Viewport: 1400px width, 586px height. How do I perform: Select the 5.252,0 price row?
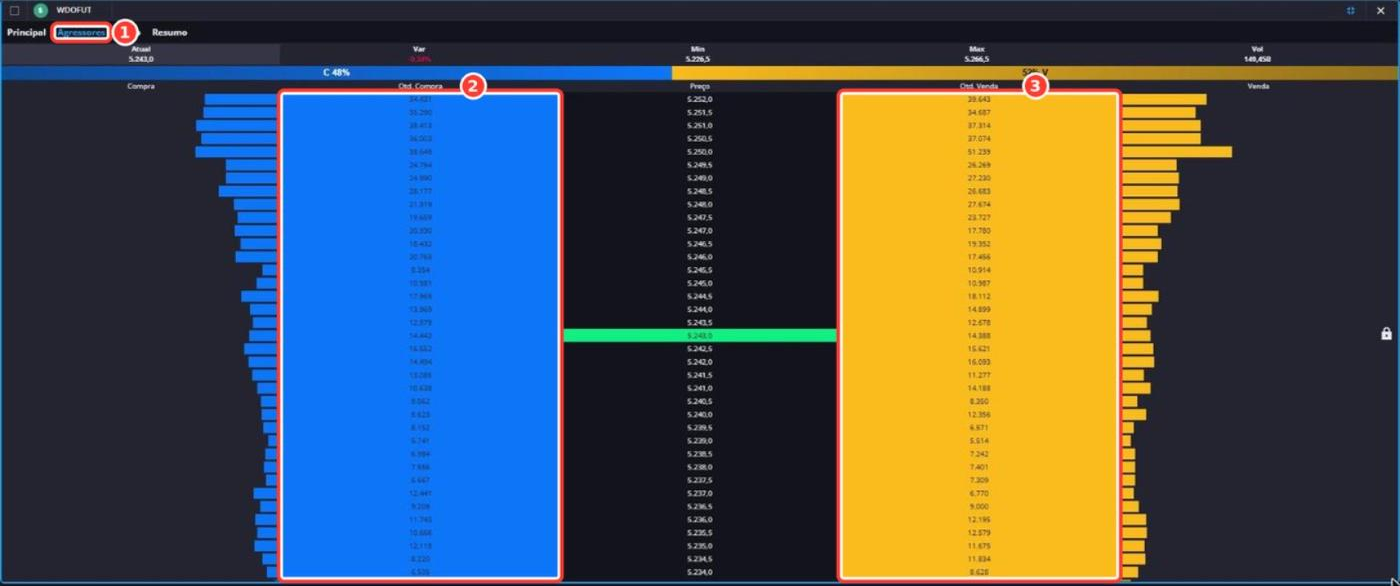tap(700, 99)
